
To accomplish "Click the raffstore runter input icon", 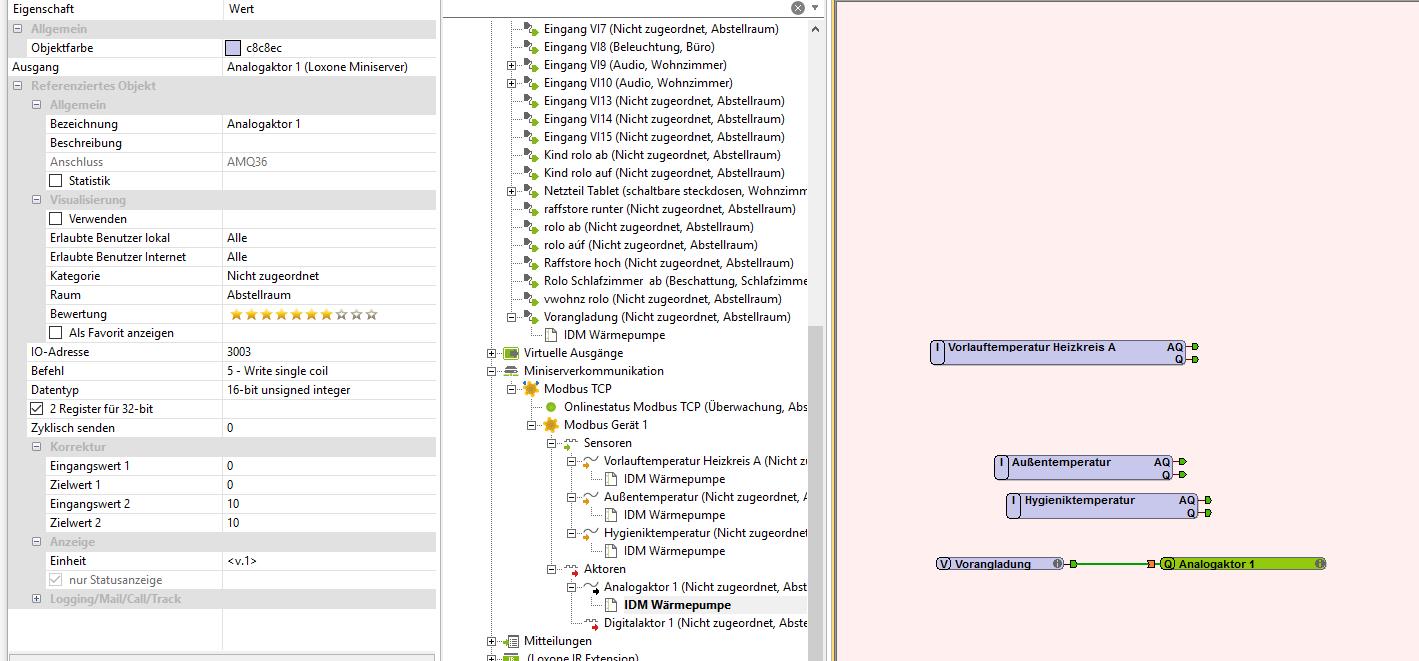I will [531, 210].
